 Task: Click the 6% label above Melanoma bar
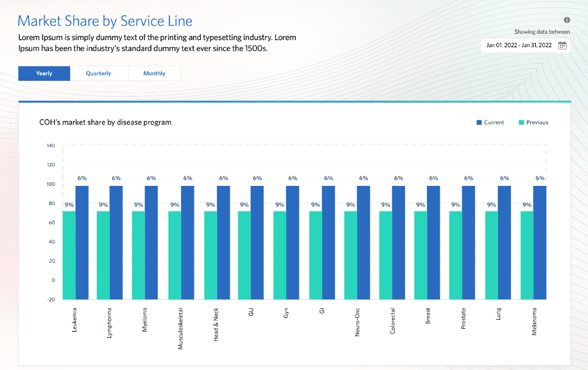coord(540,178)
